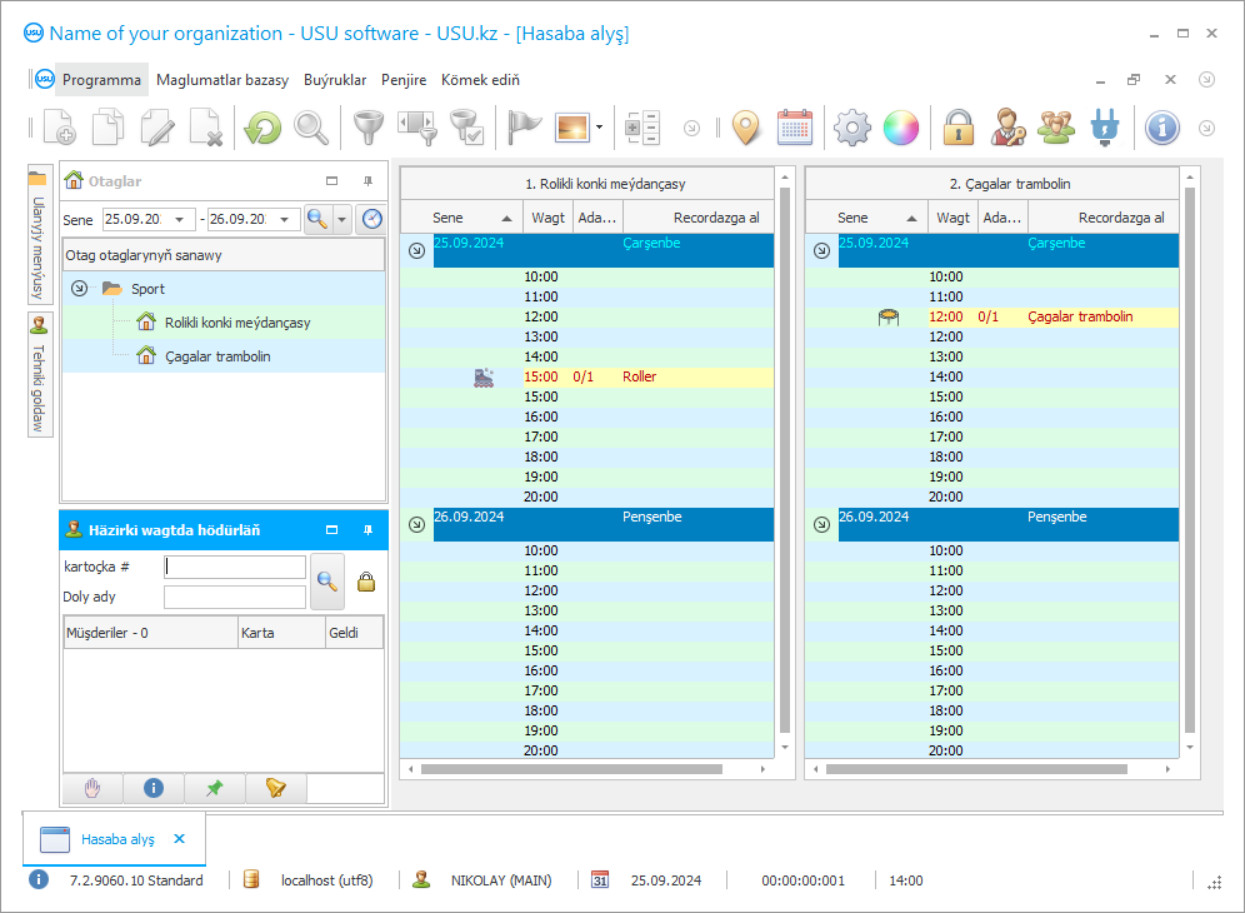Open the color wheel theme picker
The width and height of the screenshot is (1245, 913).
pos(900,128)
